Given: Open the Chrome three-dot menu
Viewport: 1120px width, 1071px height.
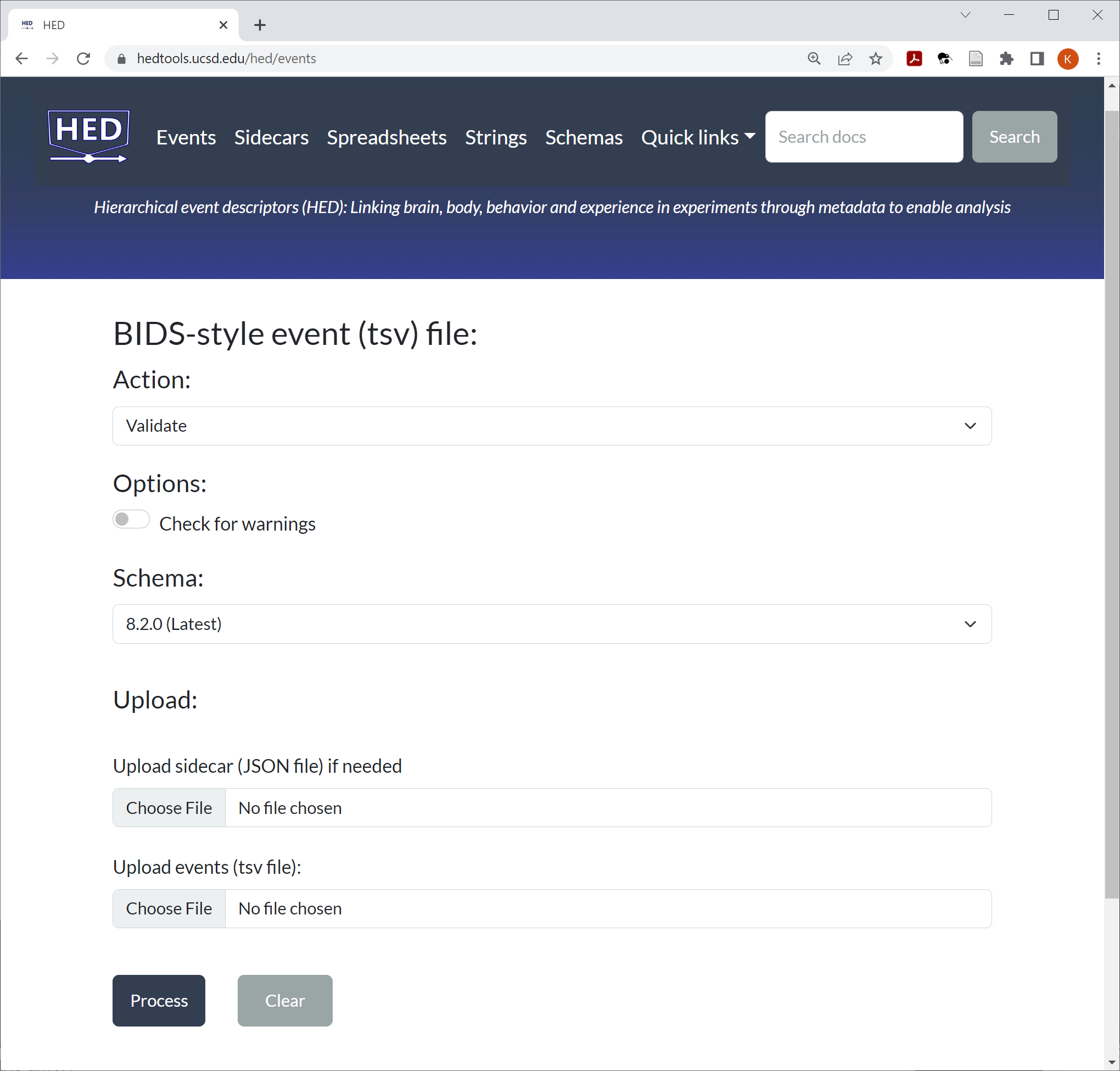Looking at the screenshot, I should click(x=1099, y=59).
